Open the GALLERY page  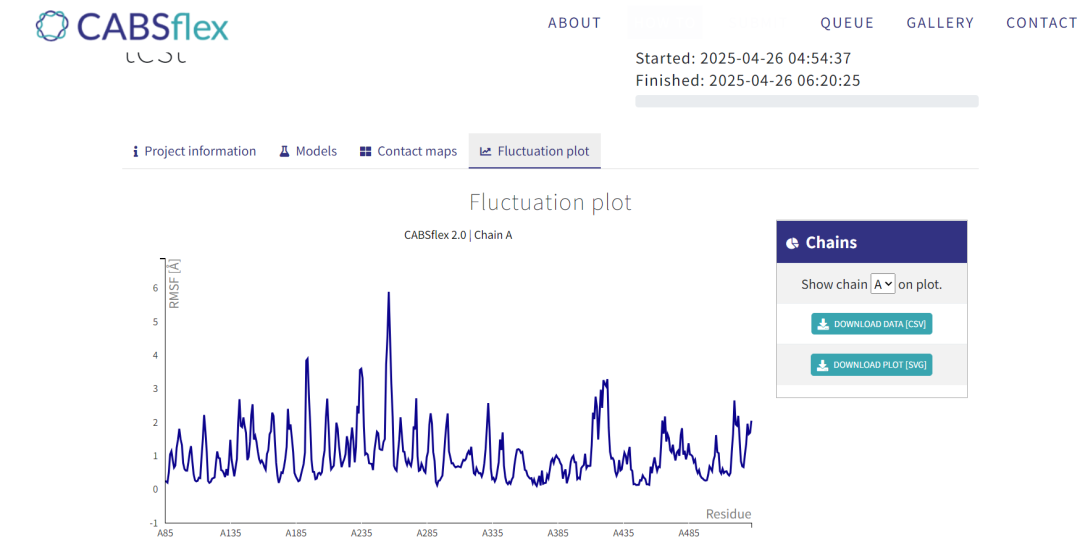pos(940,23)
